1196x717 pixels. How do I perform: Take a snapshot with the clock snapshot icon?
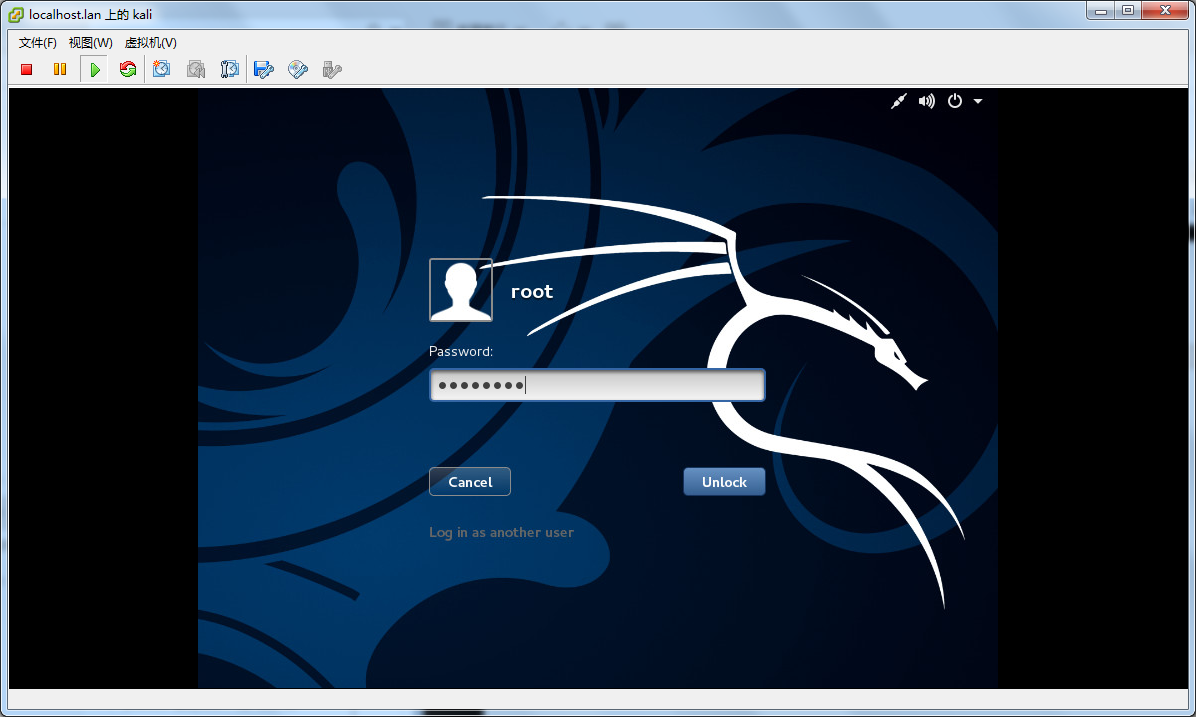tap(162, 69)
